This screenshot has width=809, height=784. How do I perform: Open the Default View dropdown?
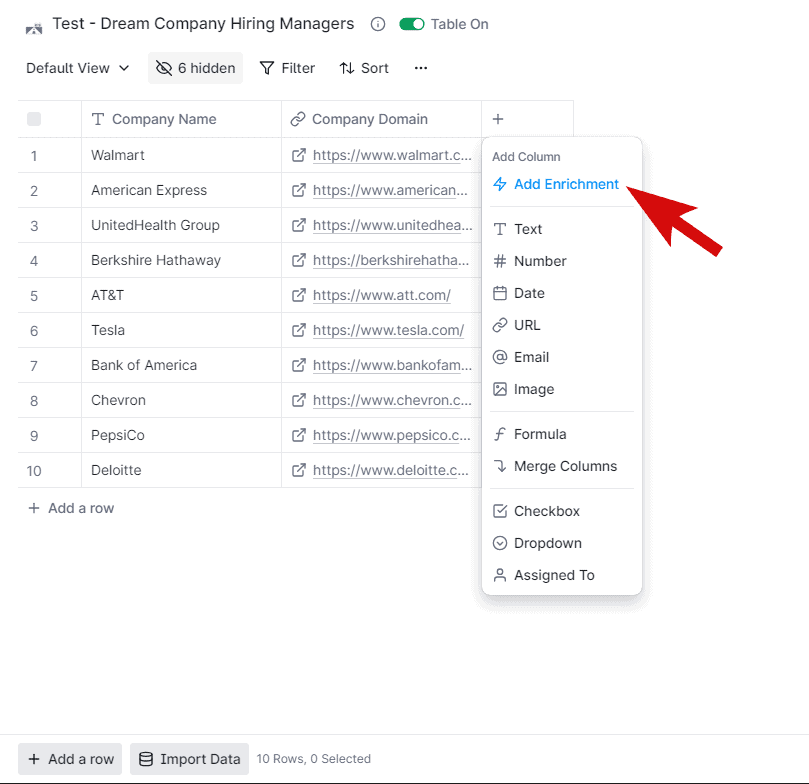coord(77,68)
